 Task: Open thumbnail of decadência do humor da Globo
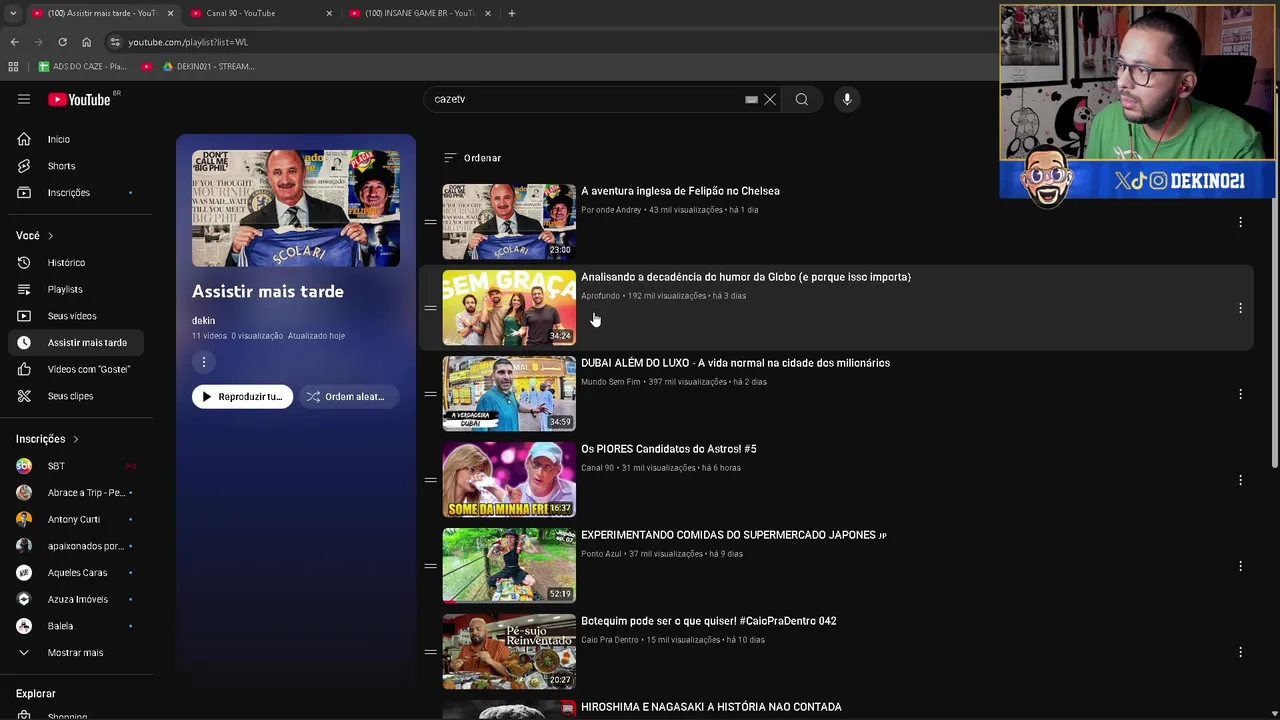pyautogui.click(x=509, y=307)
